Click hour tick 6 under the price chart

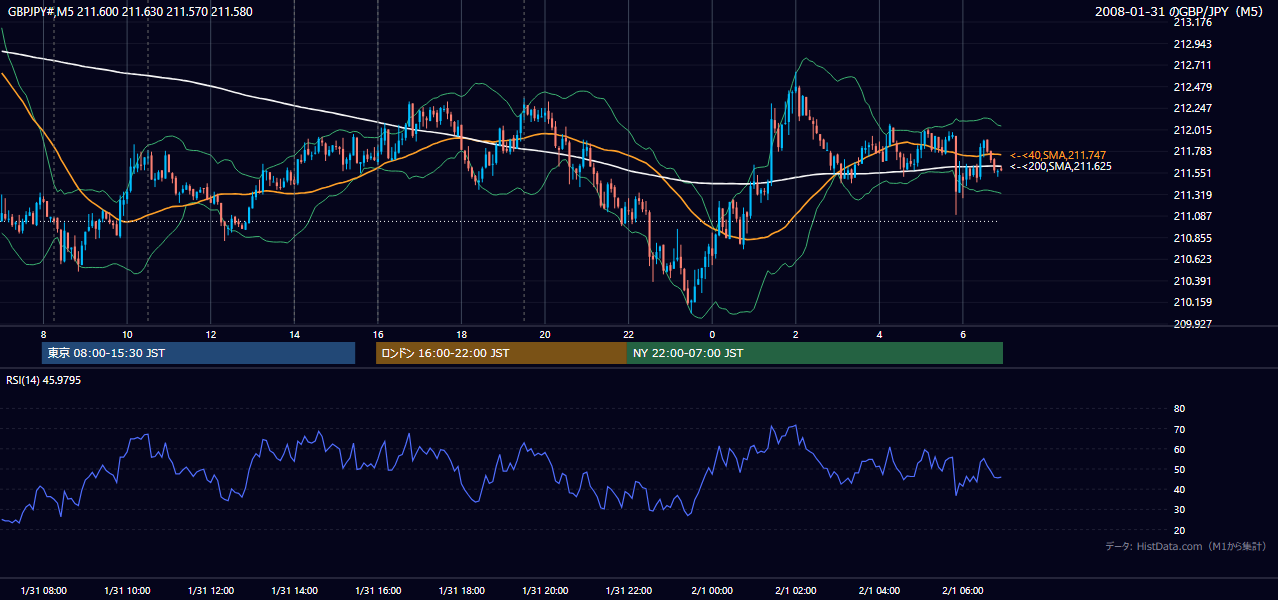(963, 334)
